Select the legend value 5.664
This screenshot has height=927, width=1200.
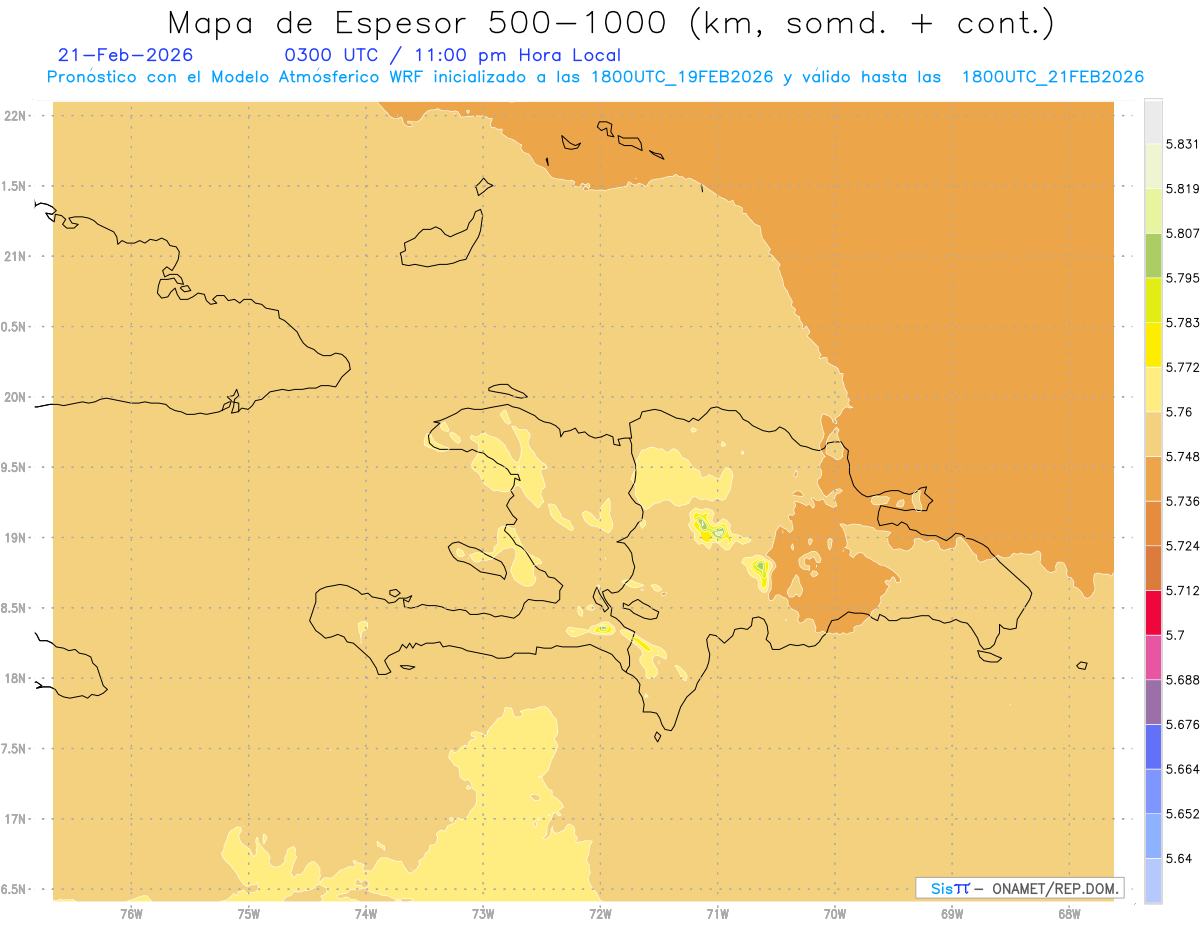tap(1182, 769)
